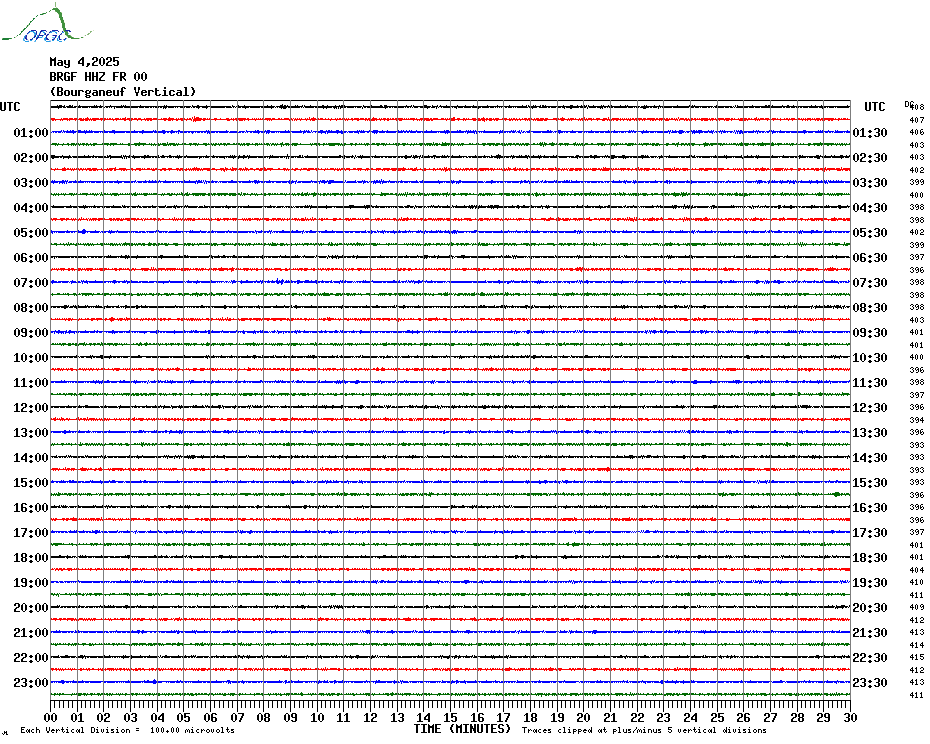Screen dimensions: 930x744
Task: Click the left 'UTC' axis header
Action: point(10,107)
